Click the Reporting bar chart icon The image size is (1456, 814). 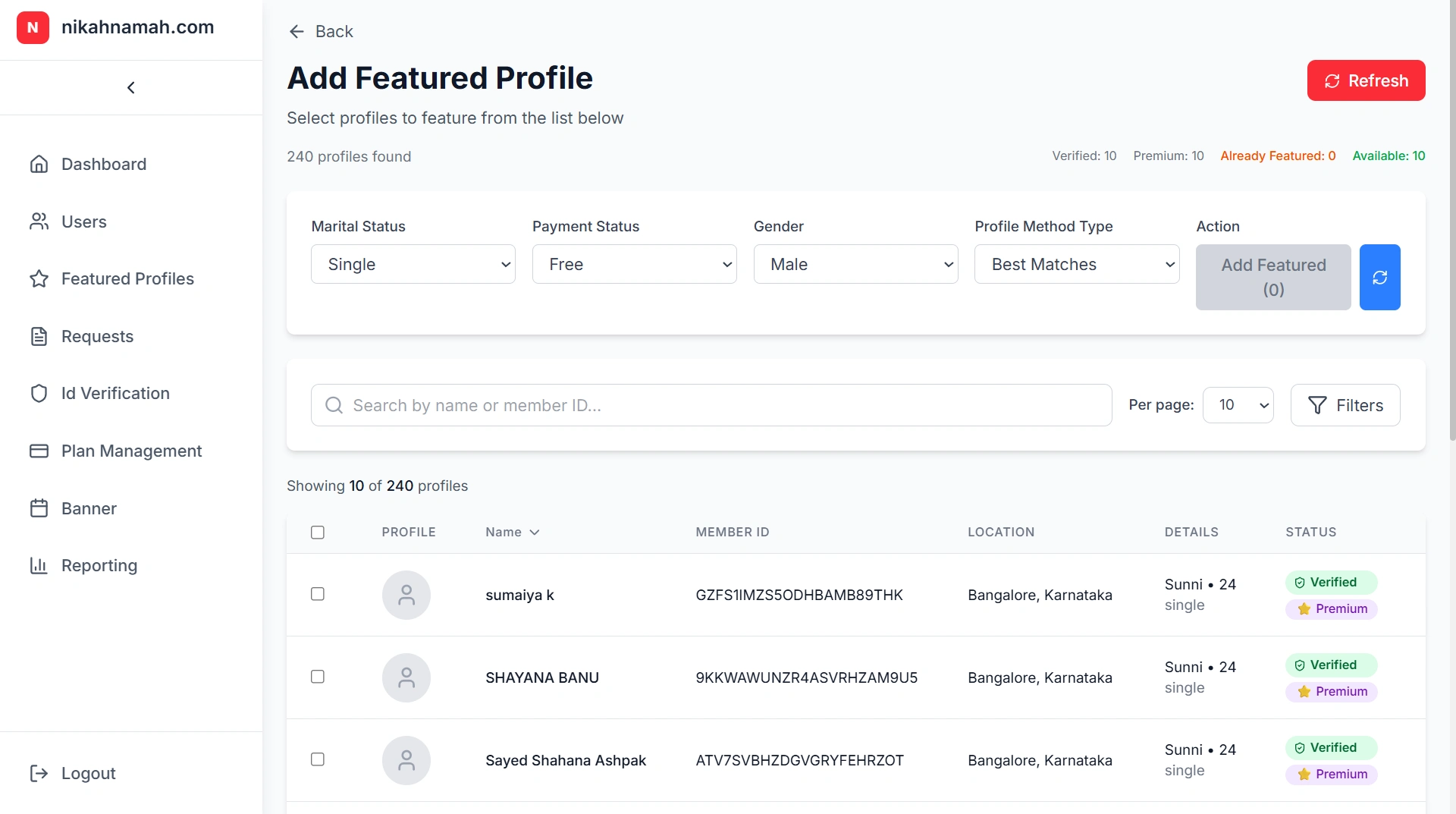(x=39, y=565)
